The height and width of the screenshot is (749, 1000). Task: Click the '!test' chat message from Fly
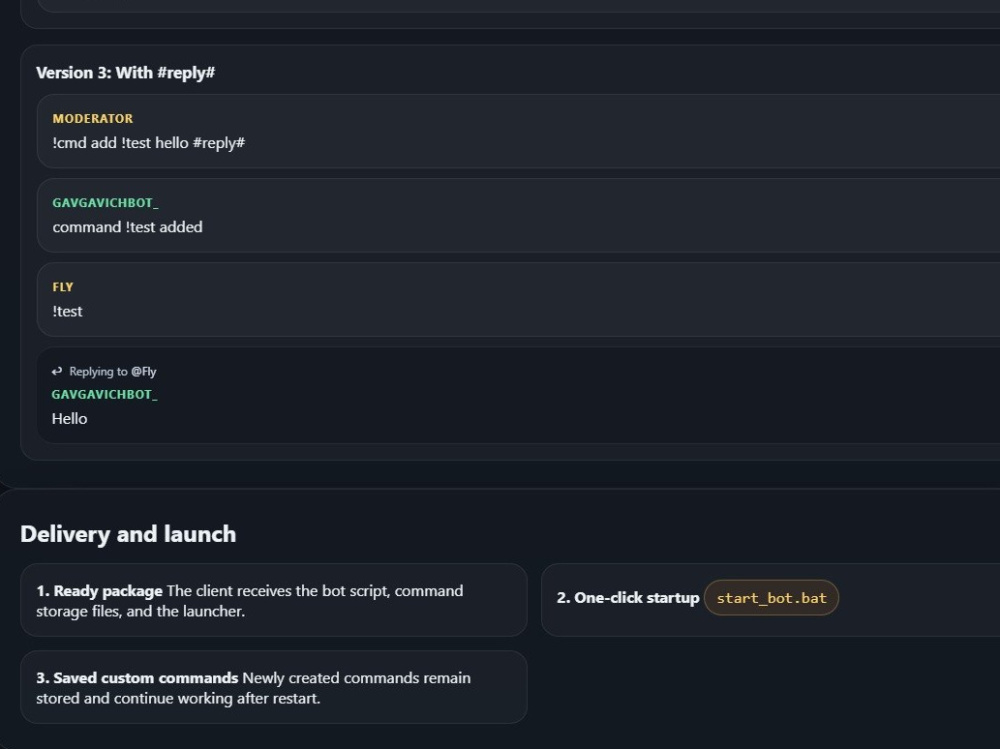point(67,311)
